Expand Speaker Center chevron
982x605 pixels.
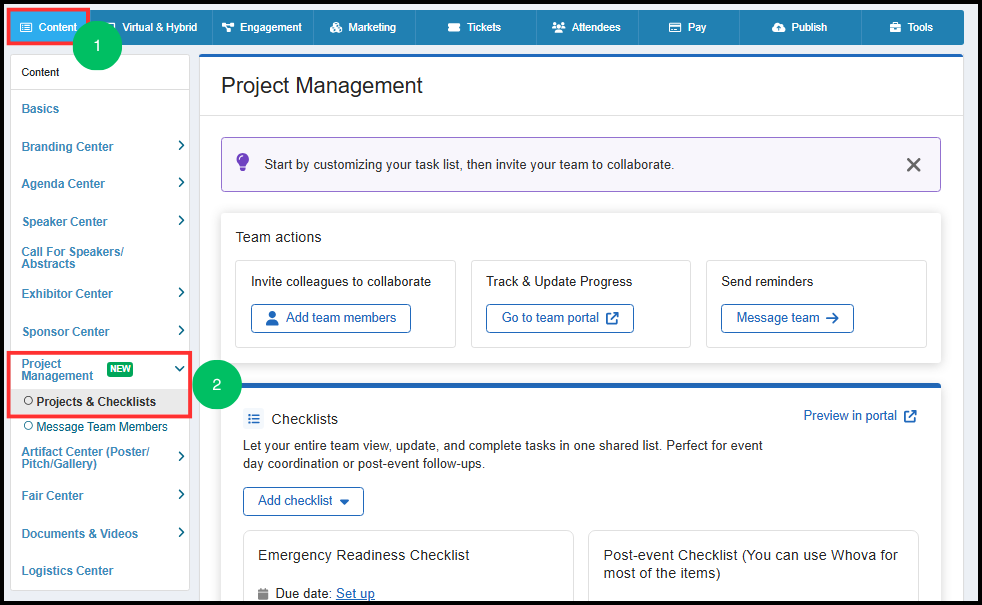point(181,220)
